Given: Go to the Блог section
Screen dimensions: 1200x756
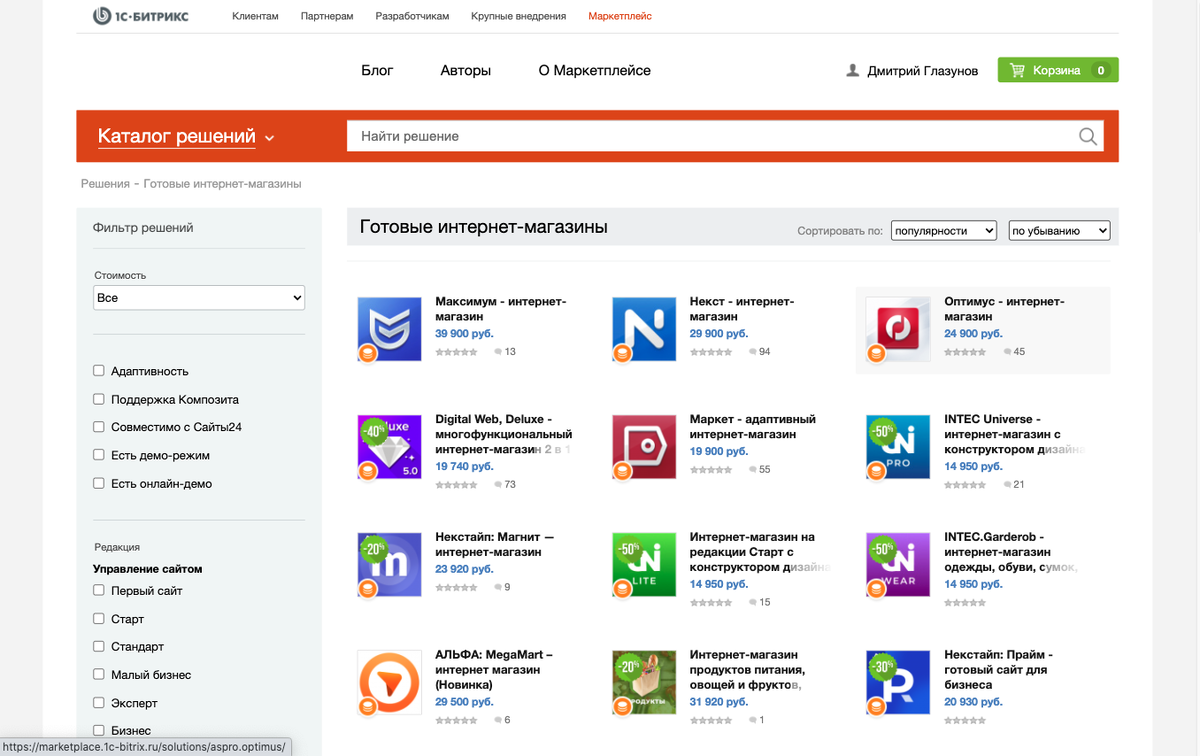Looking at the screenshot, I should coord(377,71).
